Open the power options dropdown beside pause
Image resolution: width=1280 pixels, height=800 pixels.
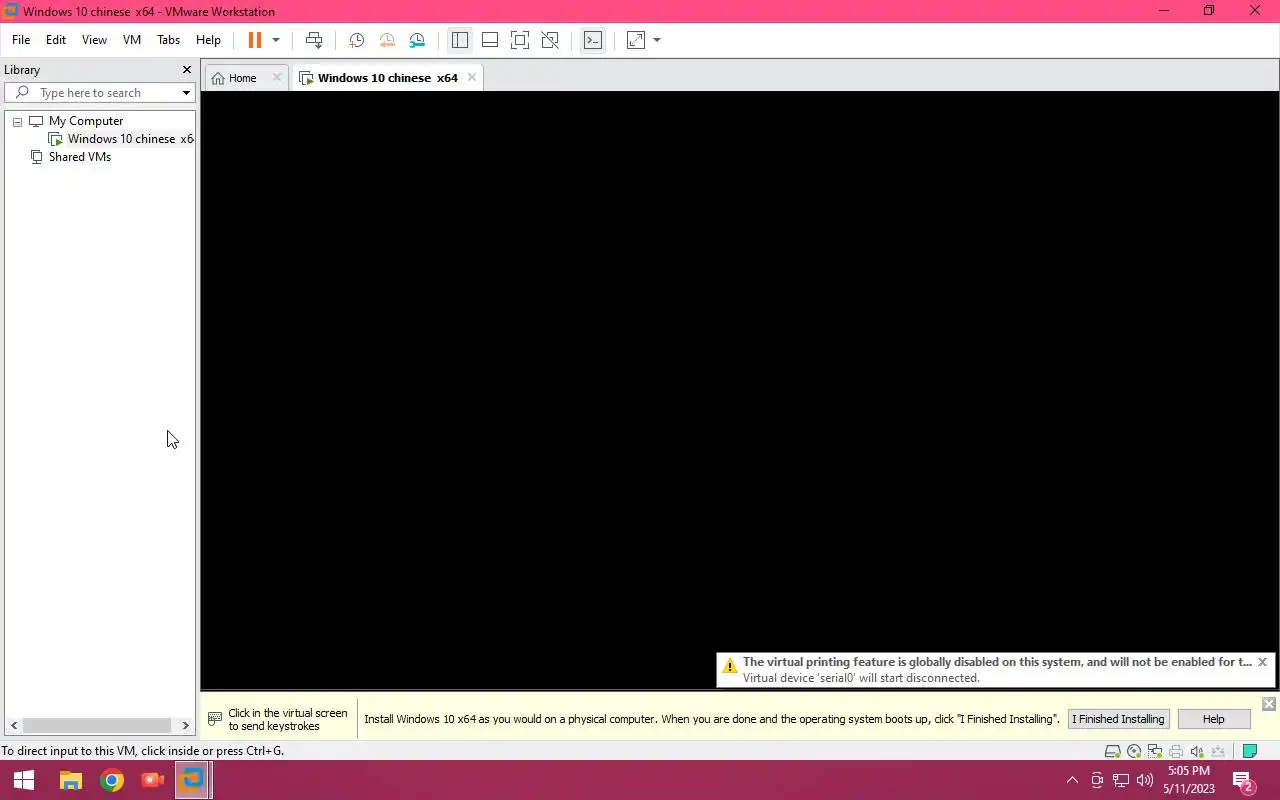[x=276, y=40]
